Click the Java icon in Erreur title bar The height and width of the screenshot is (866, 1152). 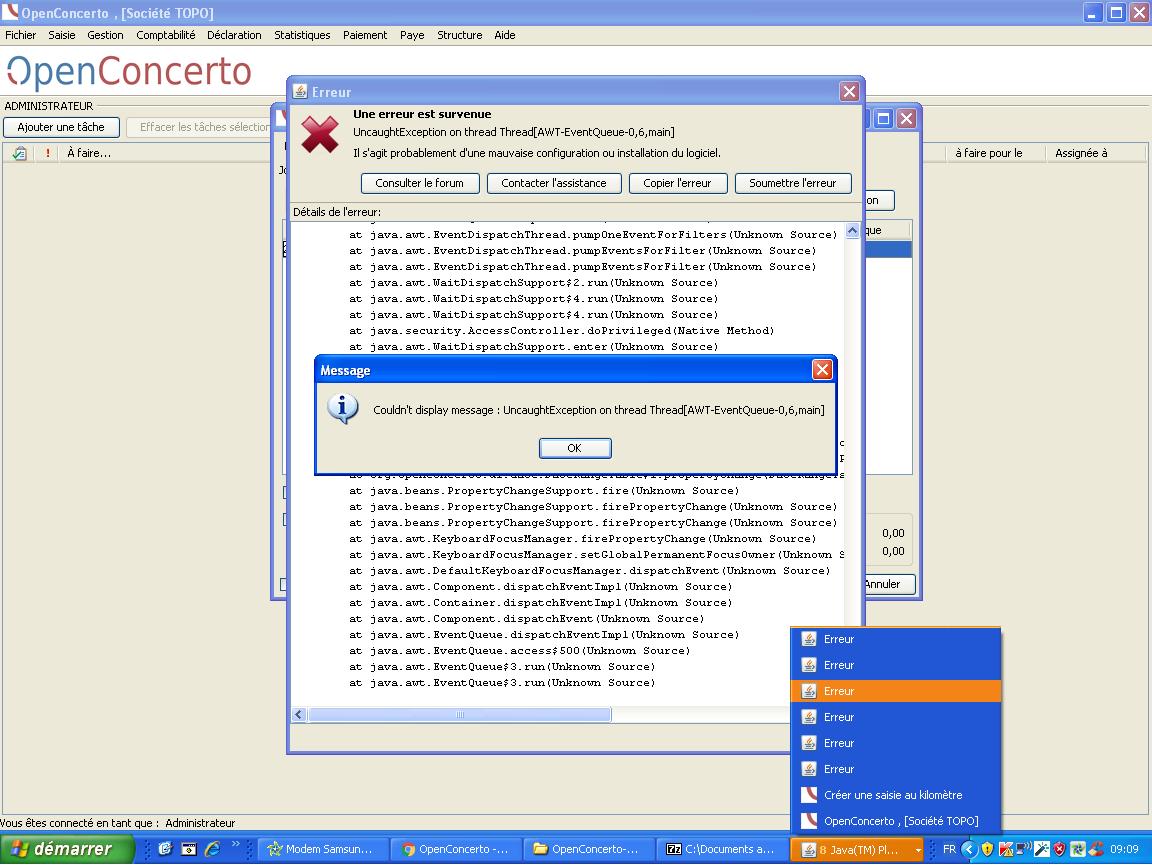300,91
